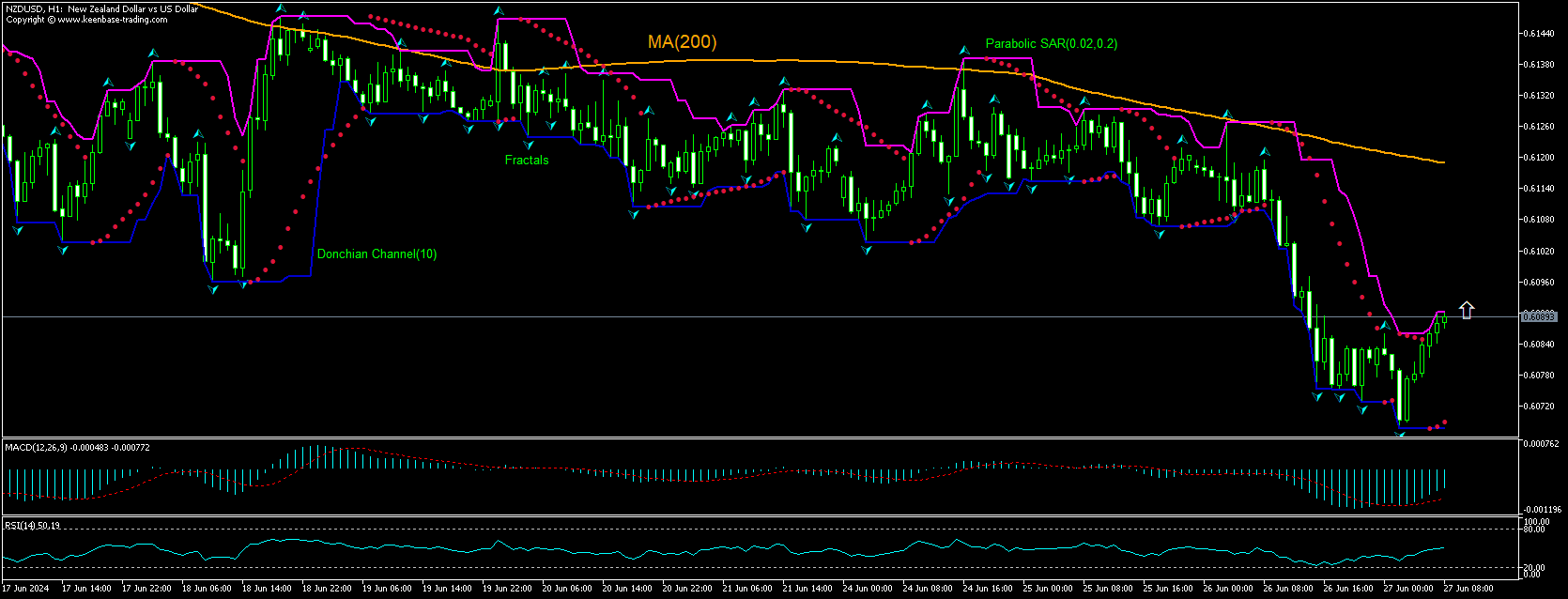This screenshot has width=1568, height=599.
Task: Click the latest Parabolic SAR dot below price
Action: [1444, 422]
